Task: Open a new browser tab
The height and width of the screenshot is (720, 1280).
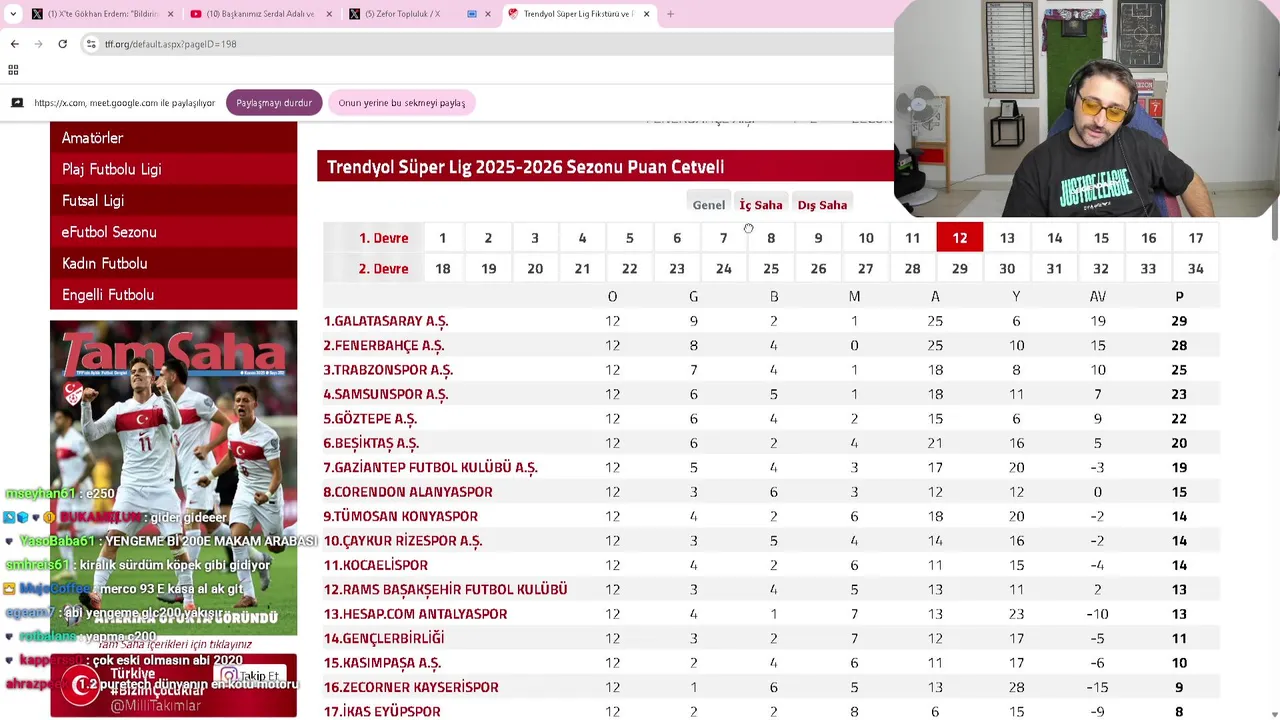Action: click(670, 14)
